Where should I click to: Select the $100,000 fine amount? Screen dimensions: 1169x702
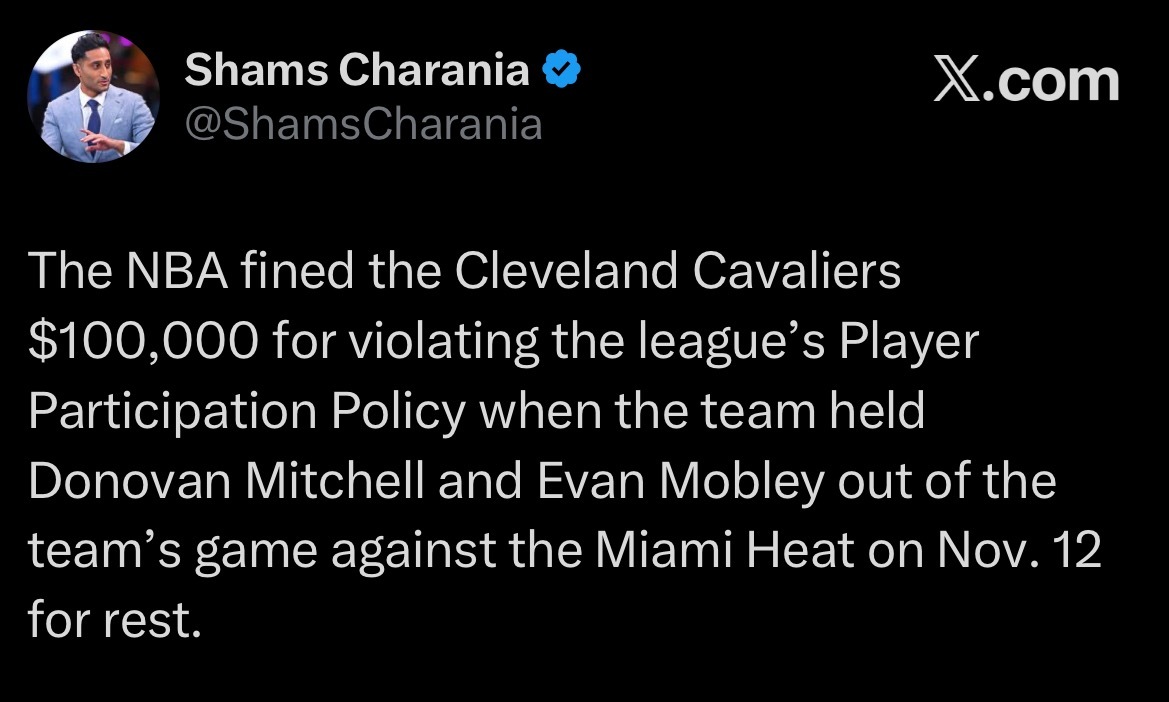pos(144,341)
